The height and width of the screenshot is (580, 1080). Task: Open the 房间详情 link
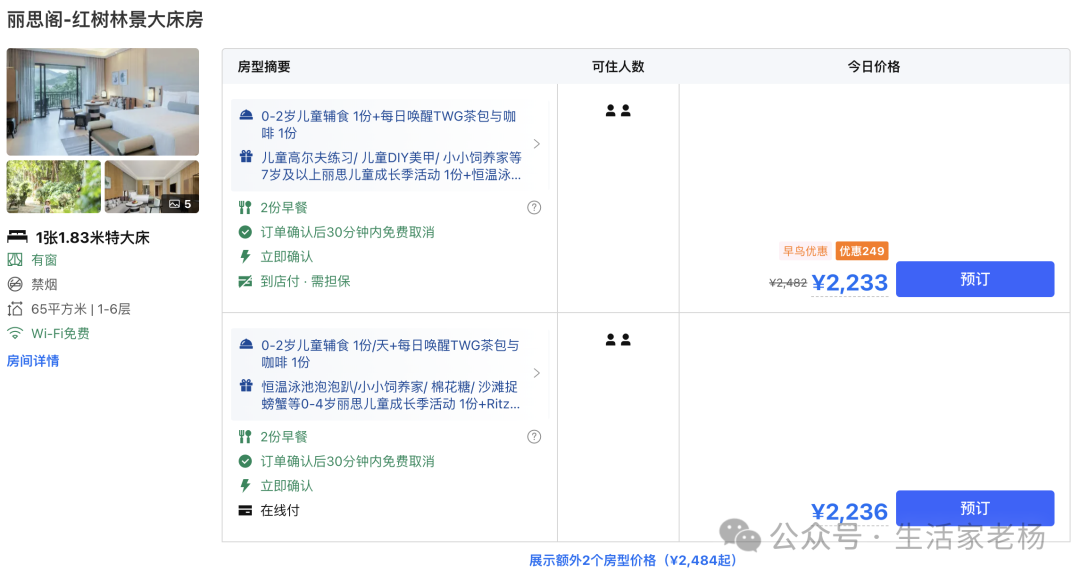coord(33,361)
